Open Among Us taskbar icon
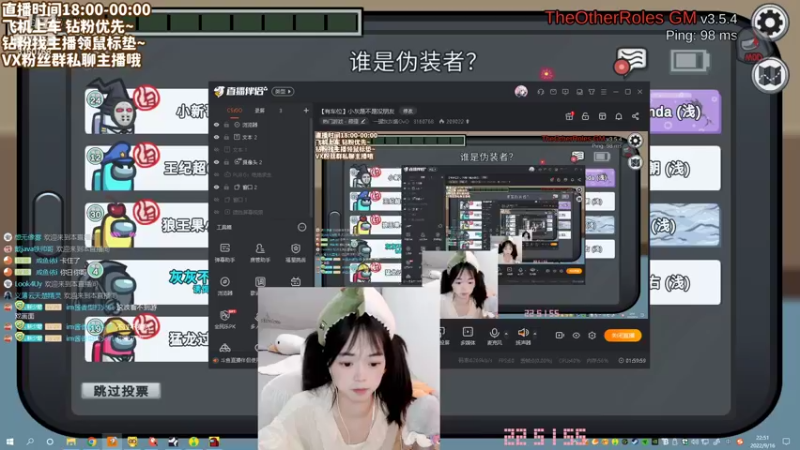Viewport: 800px width, 450px height. pos(214,441)
